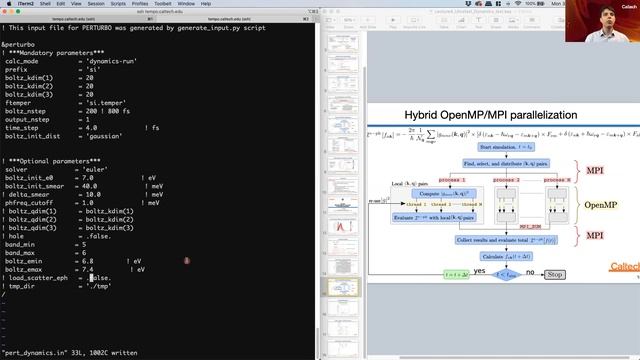Click the 'Collect results and evaluate total' box
The width and height of the screenshot is (640, 360).
(x=506, y=240)
